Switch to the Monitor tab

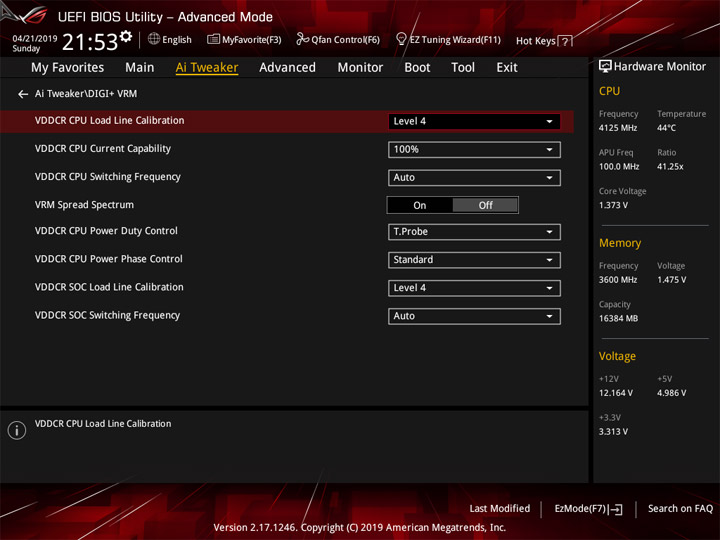(x=360, y=68)
